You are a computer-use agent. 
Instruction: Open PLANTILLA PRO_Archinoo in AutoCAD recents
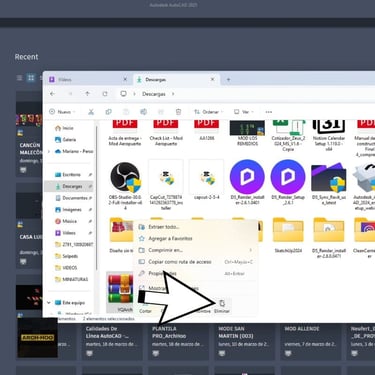pyautogui.click(x=178, y=341)
